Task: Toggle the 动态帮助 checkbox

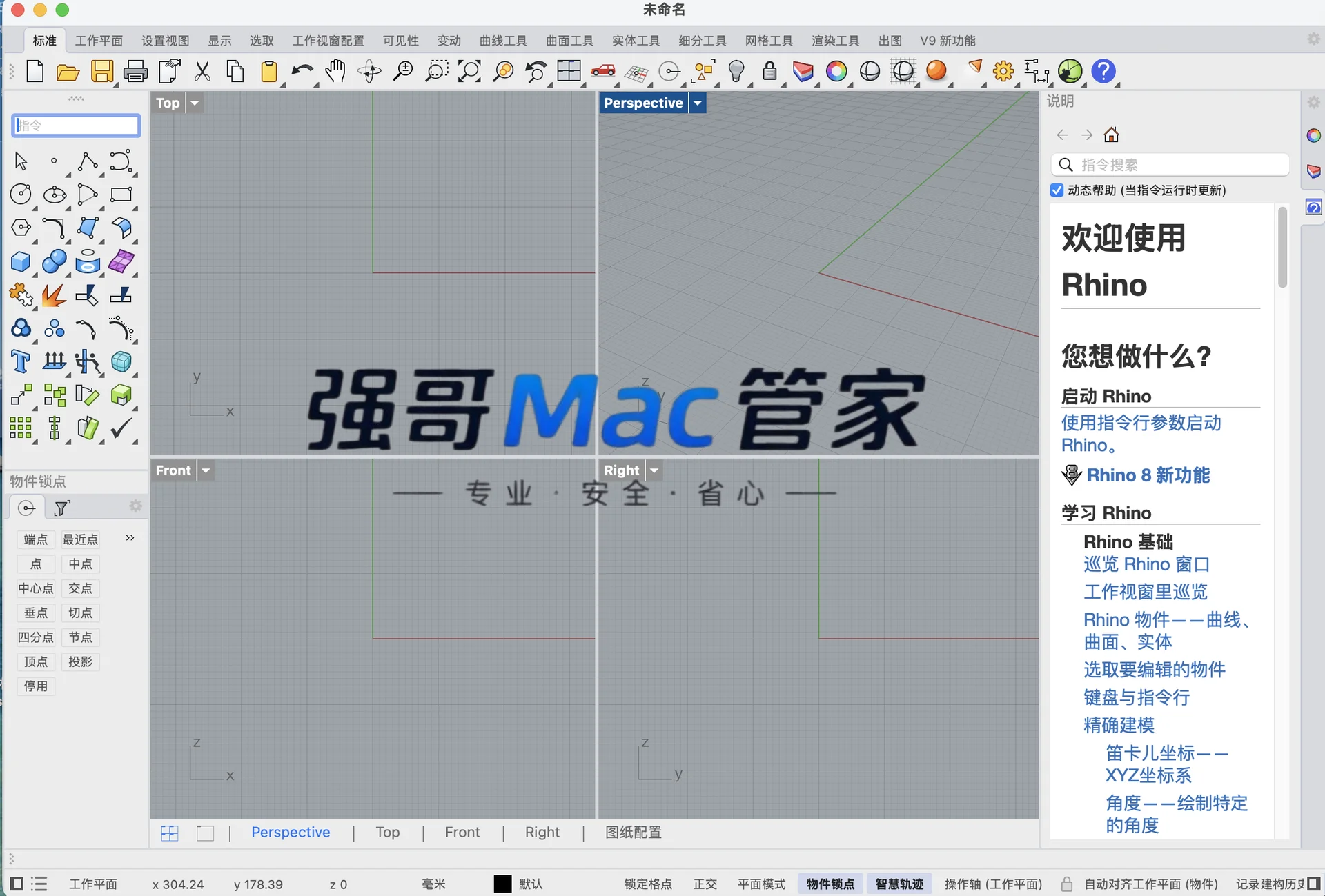Action: point(1057,190)
